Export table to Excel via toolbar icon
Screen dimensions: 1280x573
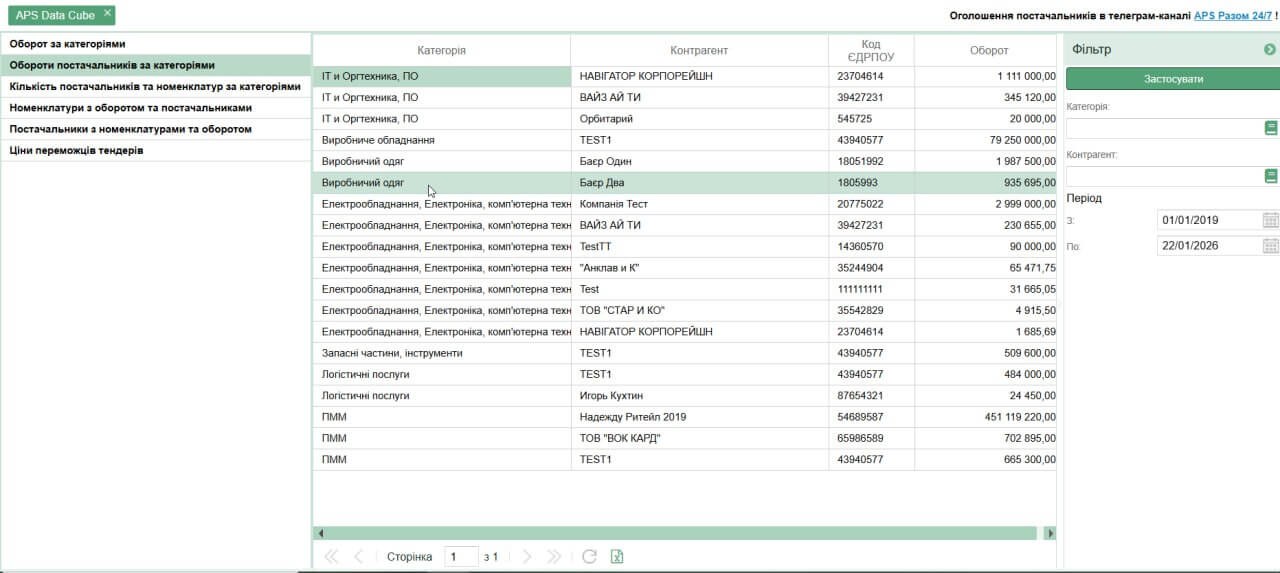pyautogui.click(x=617, y=557)
